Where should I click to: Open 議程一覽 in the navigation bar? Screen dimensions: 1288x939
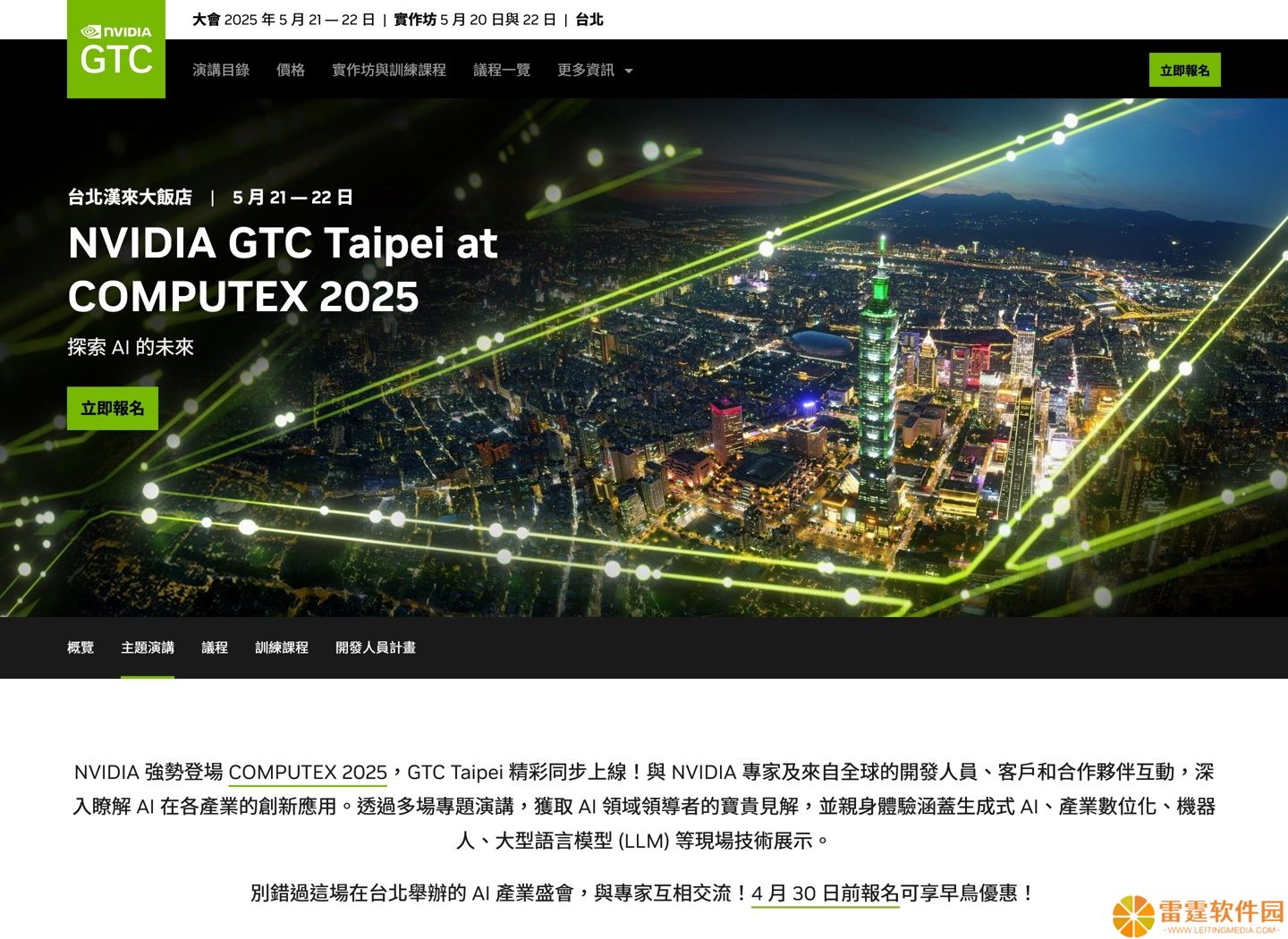coord(502,70)
